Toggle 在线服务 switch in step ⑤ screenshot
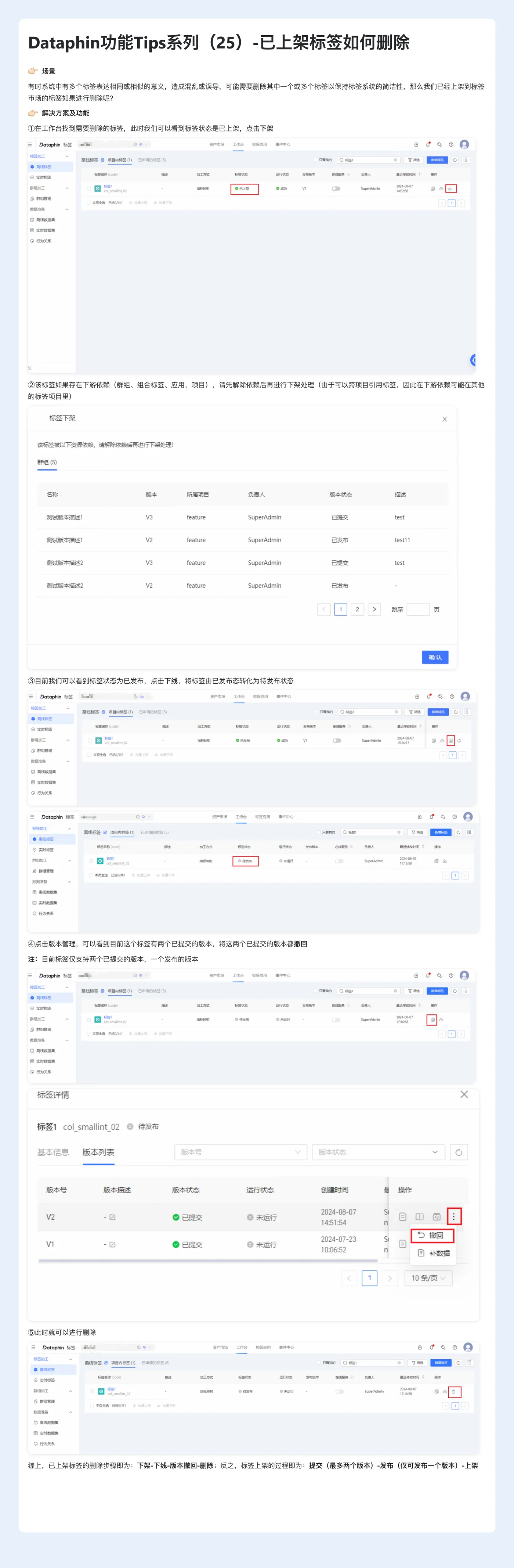 coord(339,1392)
